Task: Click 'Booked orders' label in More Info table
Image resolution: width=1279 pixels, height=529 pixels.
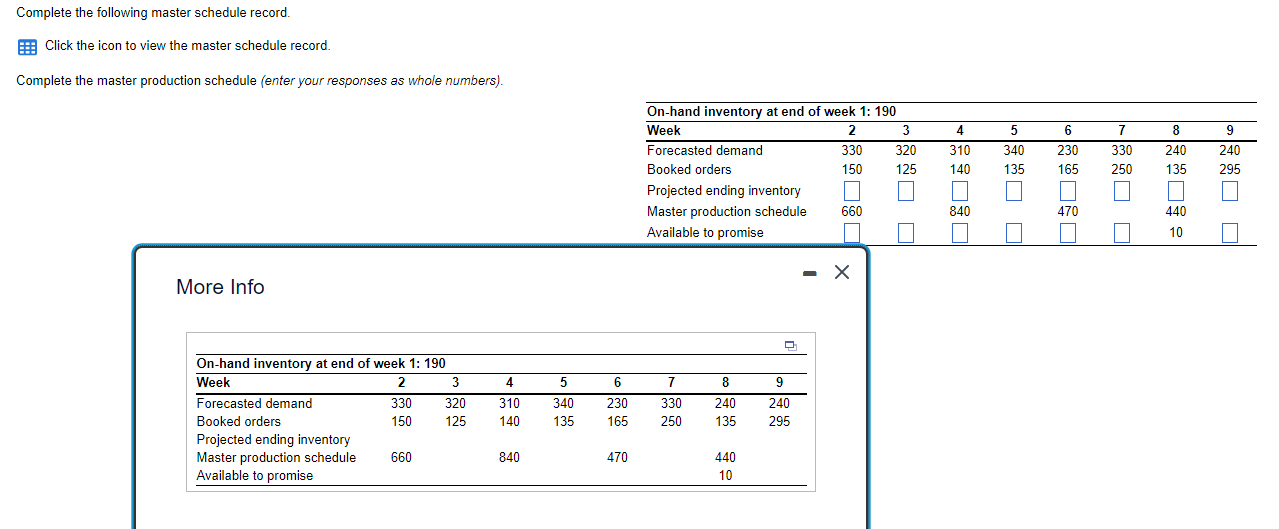Action: click(239, 422)
